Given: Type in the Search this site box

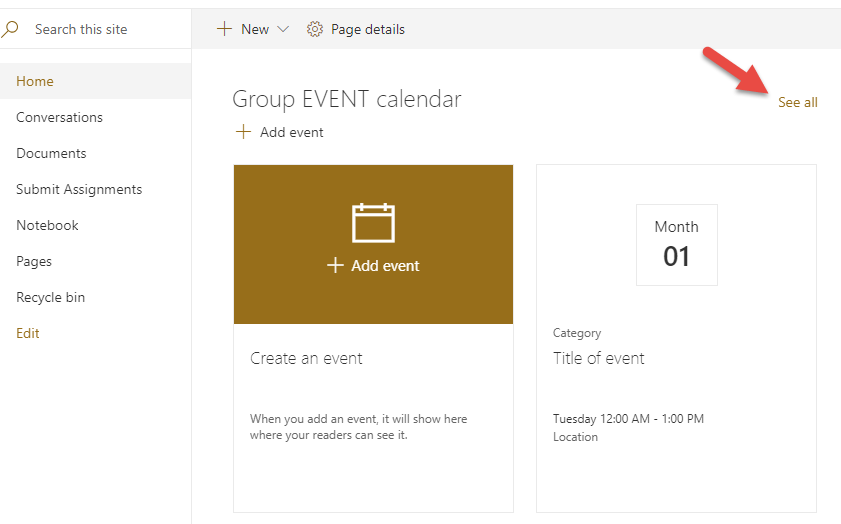Looking at the screenshot, I should click(100, 29).
